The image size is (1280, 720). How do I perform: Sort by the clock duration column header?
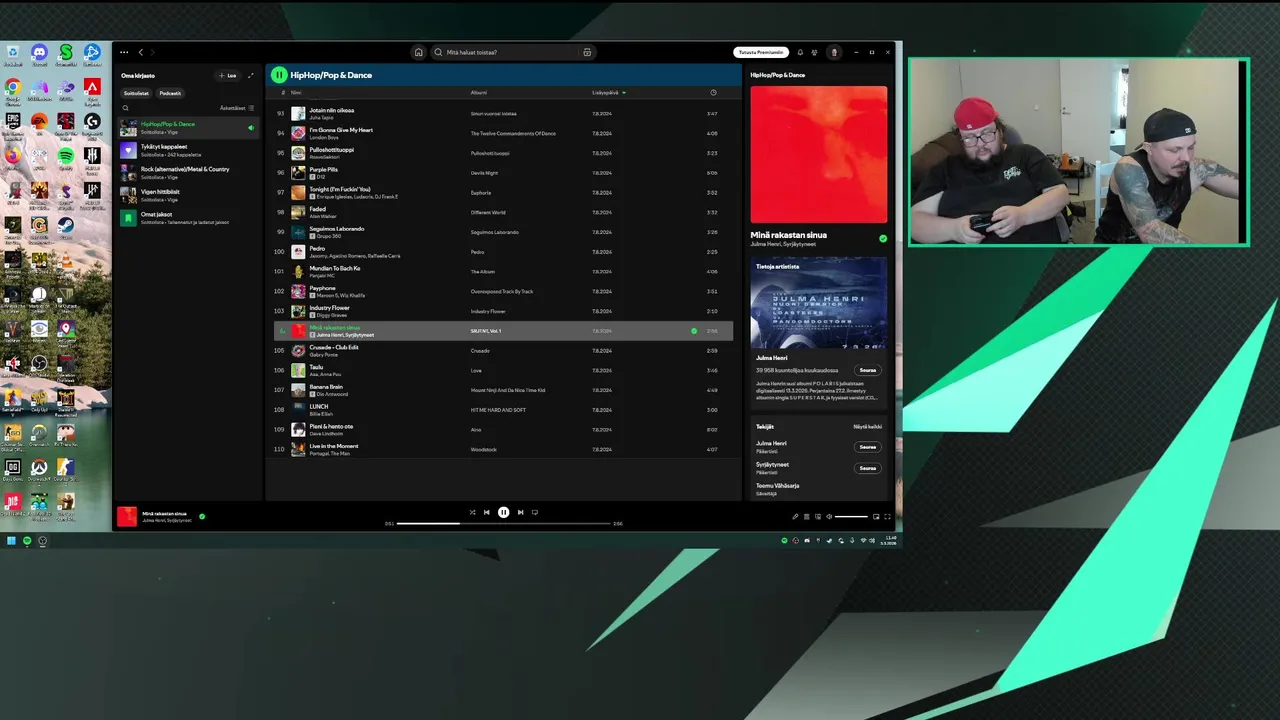click(x=713, y=93)
